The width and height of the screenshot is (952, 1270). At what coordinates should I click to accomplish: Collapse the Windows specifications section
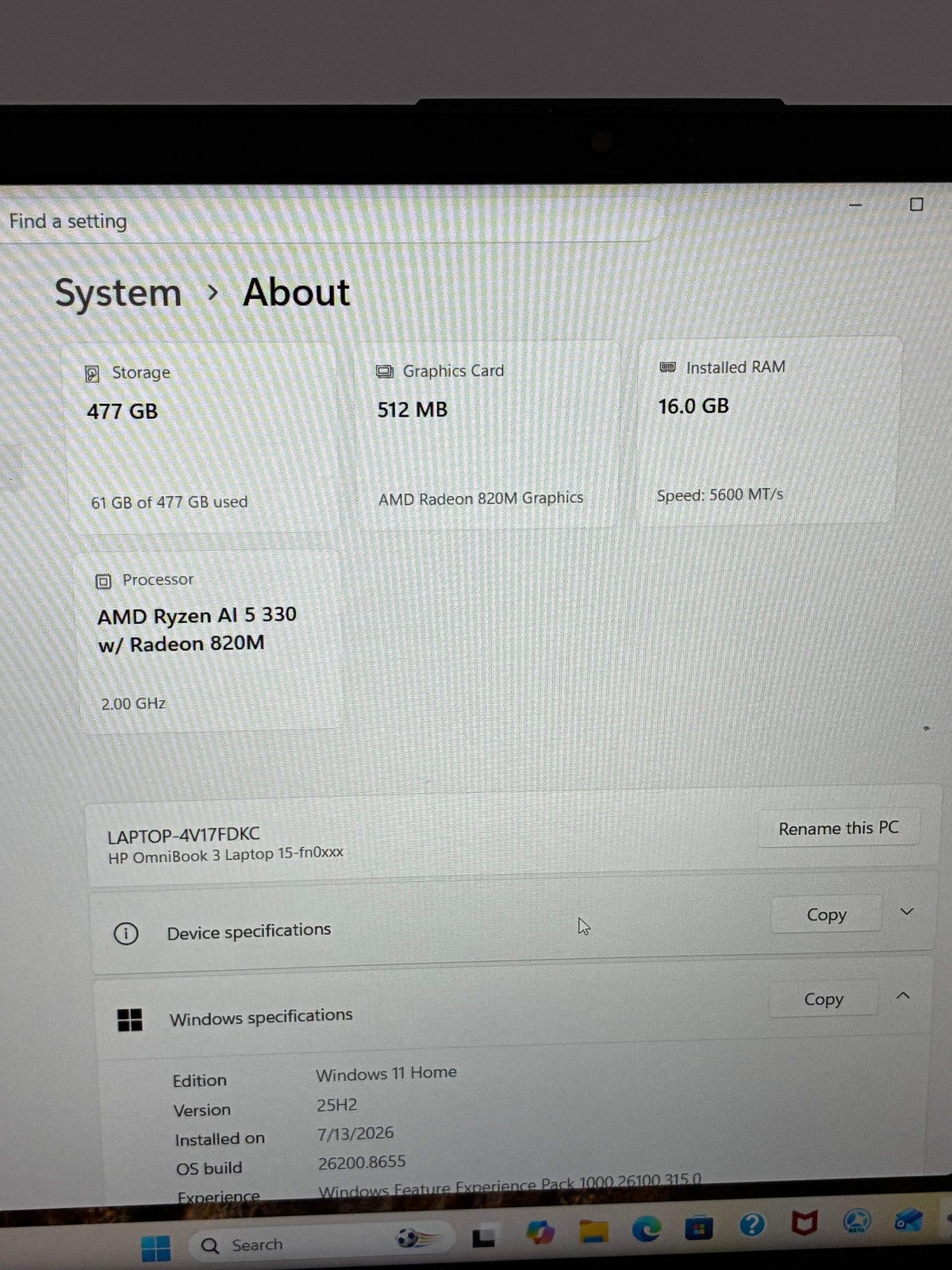pyautogui.click(x=903, y=995)
